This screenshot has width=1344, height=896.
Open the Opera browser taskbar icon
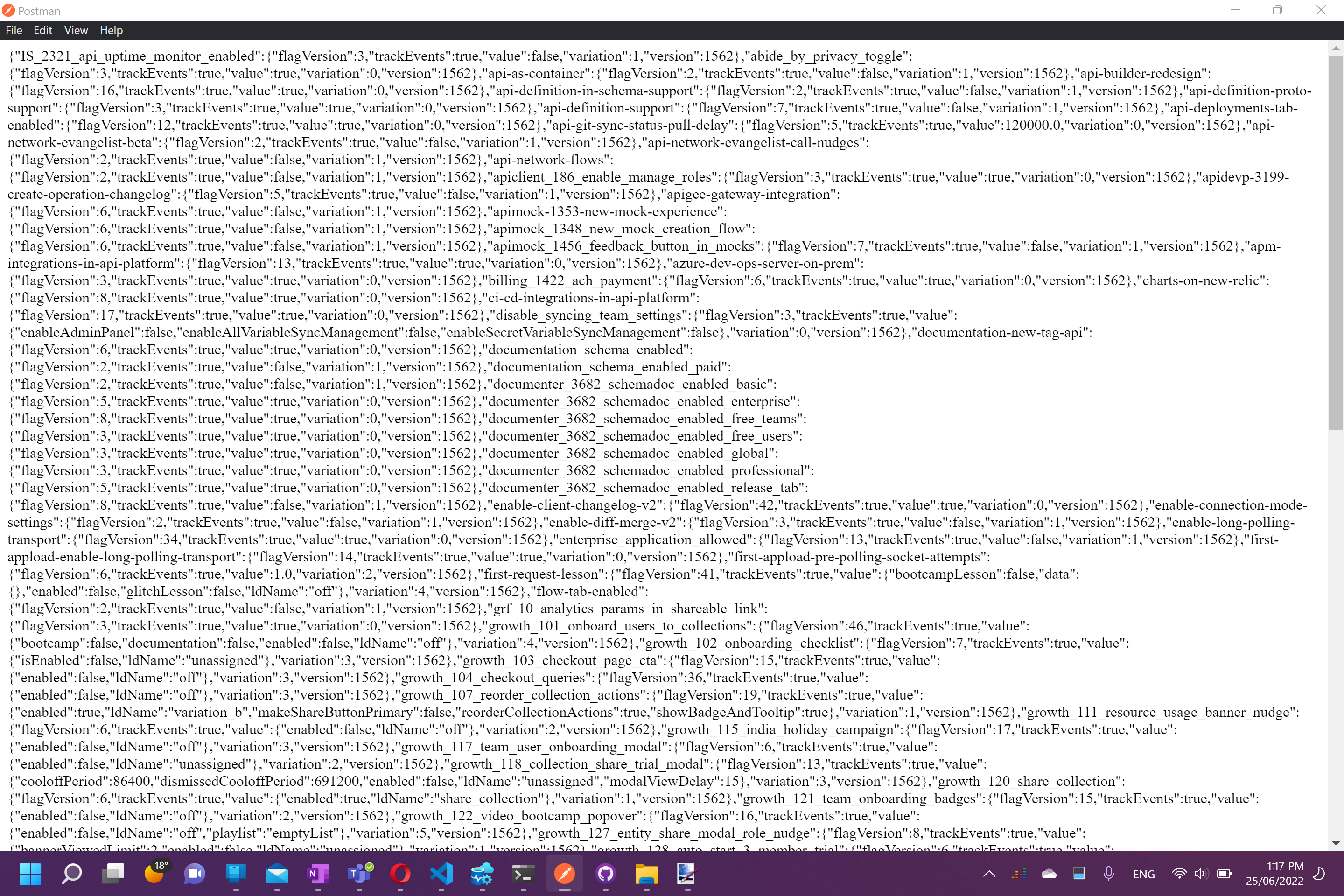(x=400, y=873)
